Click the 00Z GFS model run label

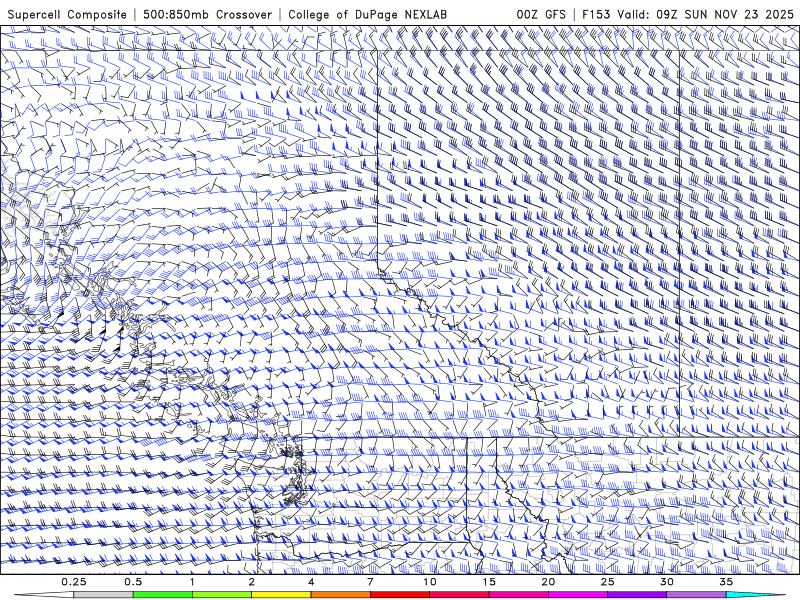[541, 14]
